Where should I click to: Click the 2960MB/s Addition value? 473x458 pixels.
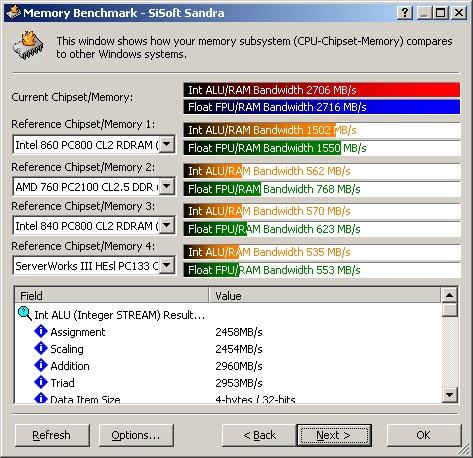point(239,366)
